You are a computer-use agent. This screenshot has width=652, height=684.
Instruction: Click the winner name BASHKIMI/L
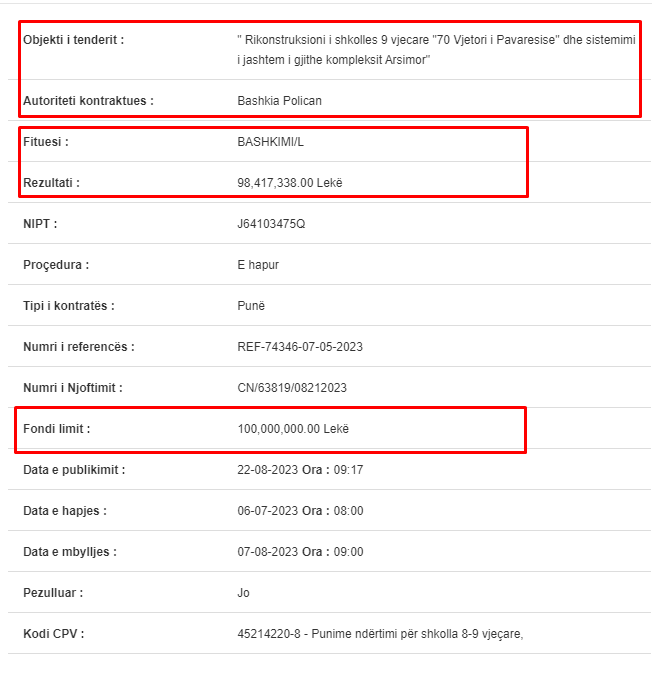[x=270, y=142]
